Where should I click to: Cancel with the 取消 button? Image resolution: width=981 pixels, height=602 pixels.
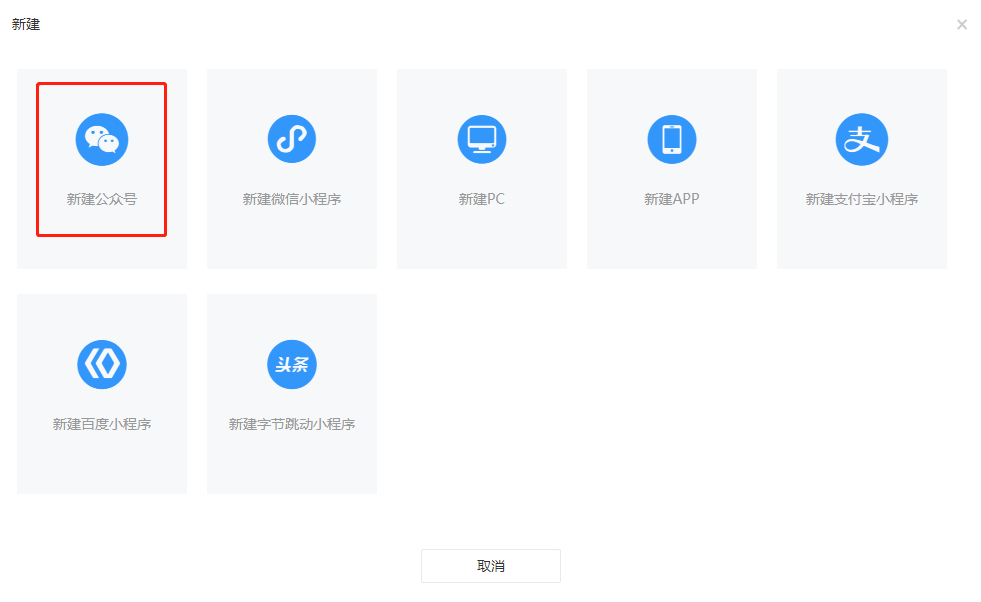tap(490, 566)
